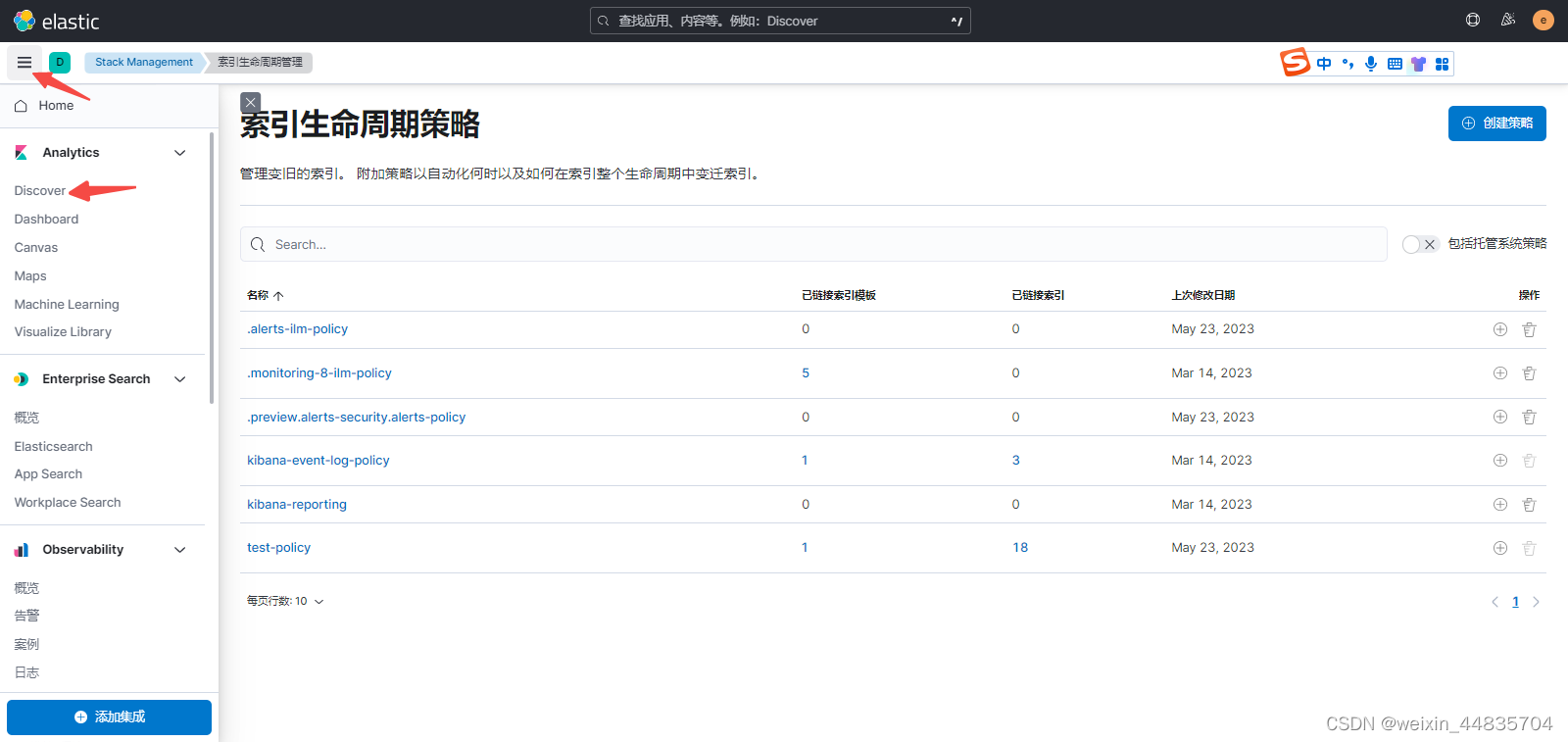This screenshot has width=1568, height=742.
Task: Click the Elastic logo
Action: click(57, 21)
